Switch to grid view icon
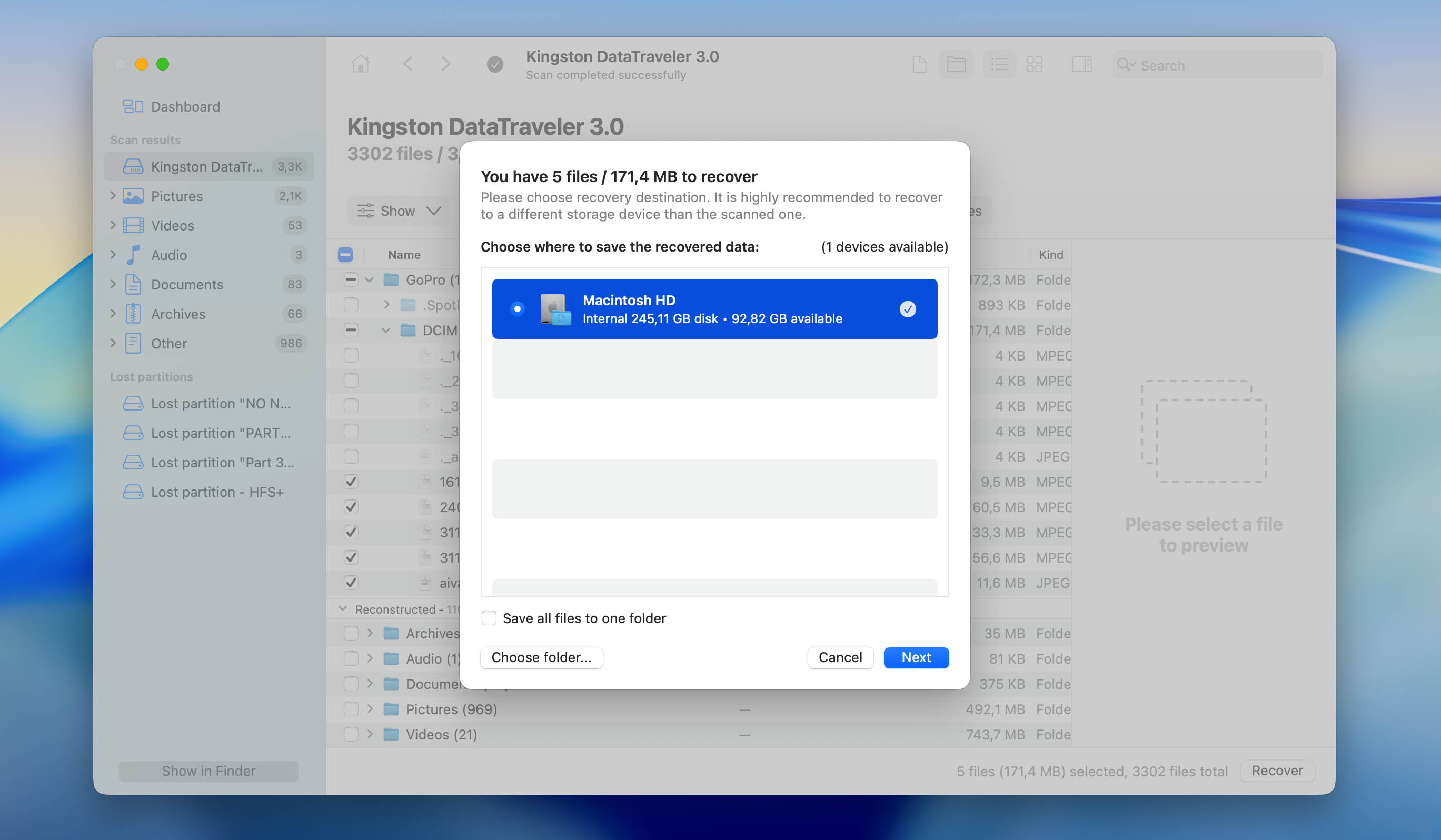Image resolution: width=1441 pixels, height=840 pixels. coord(1035,65)
